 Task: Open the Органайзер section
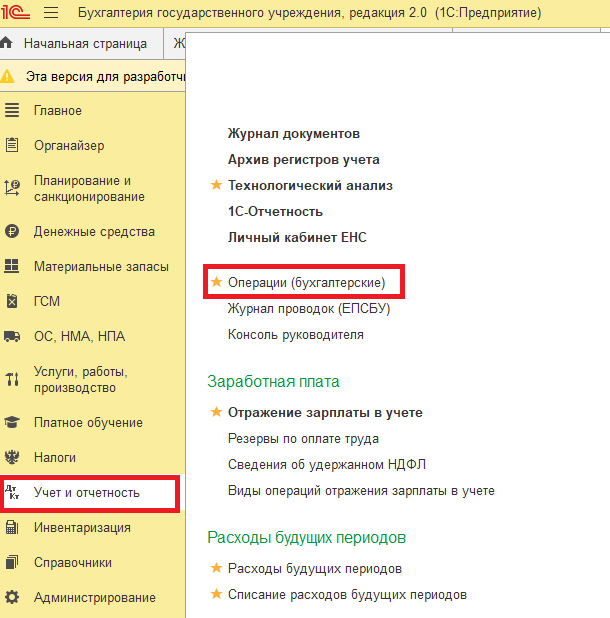69,145
